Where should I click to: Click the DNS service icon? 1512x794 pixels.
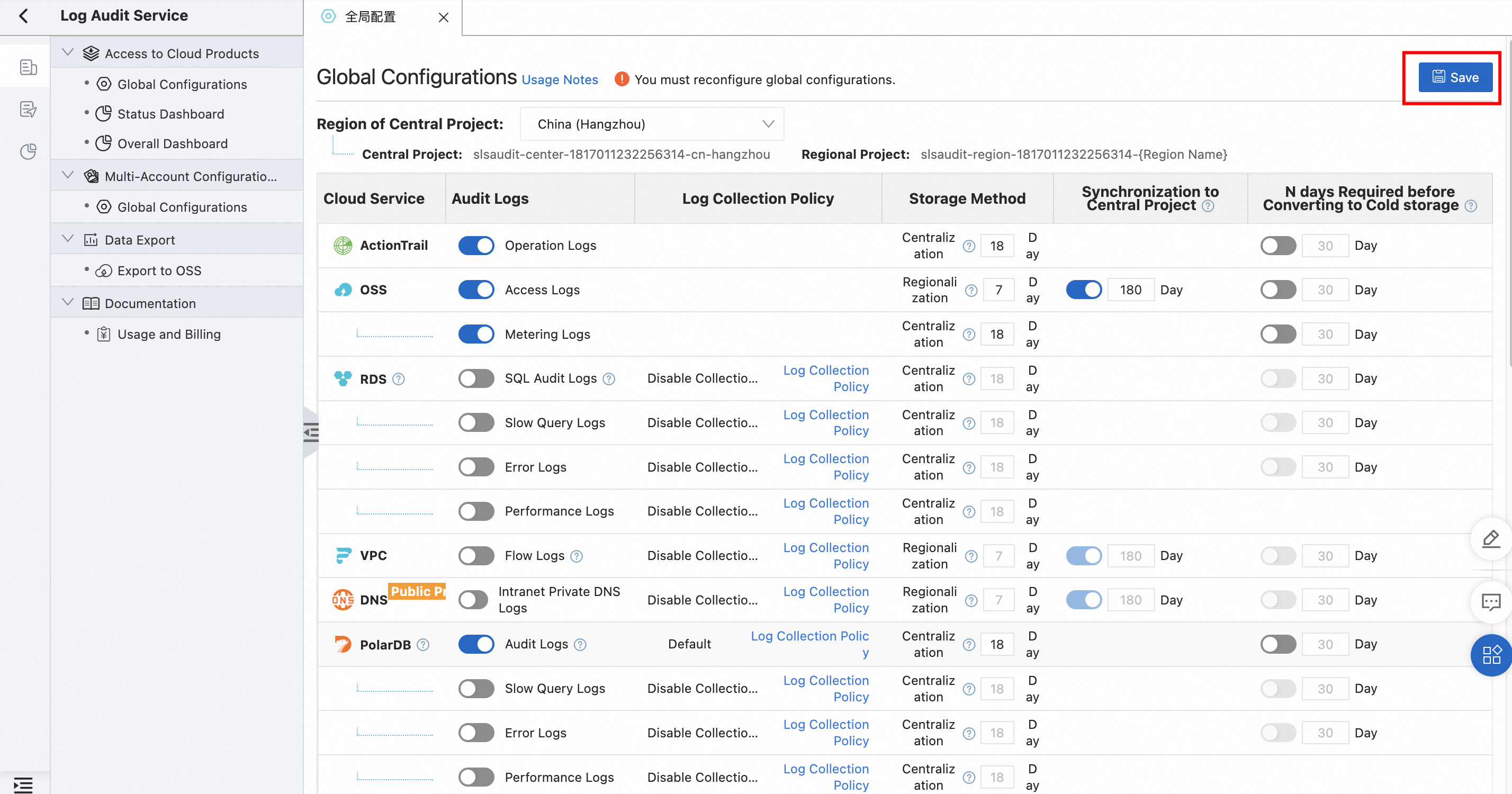(x=343, y=600)
